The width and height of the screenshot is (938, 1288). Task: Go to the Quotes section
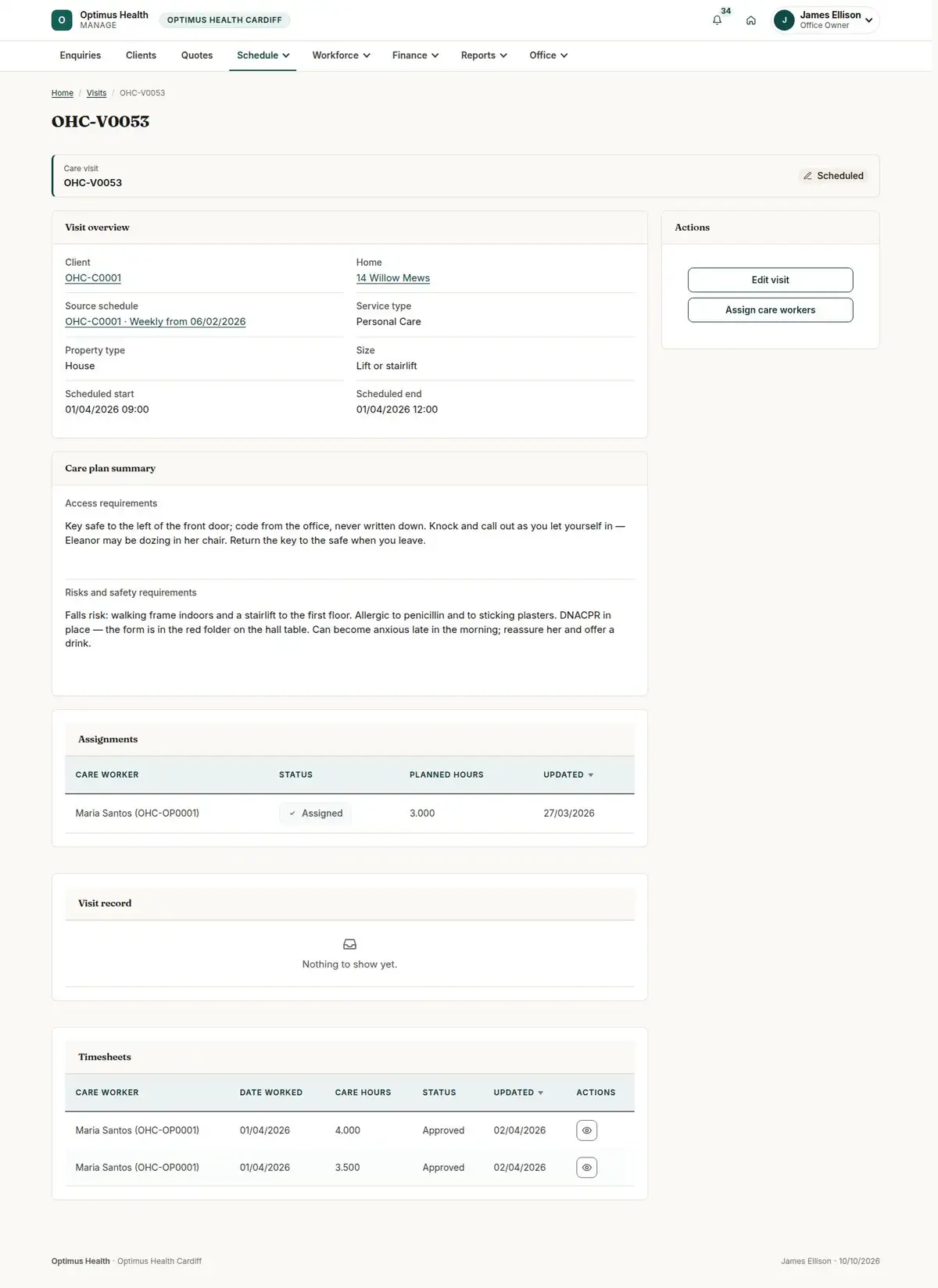tap(197, 55)
